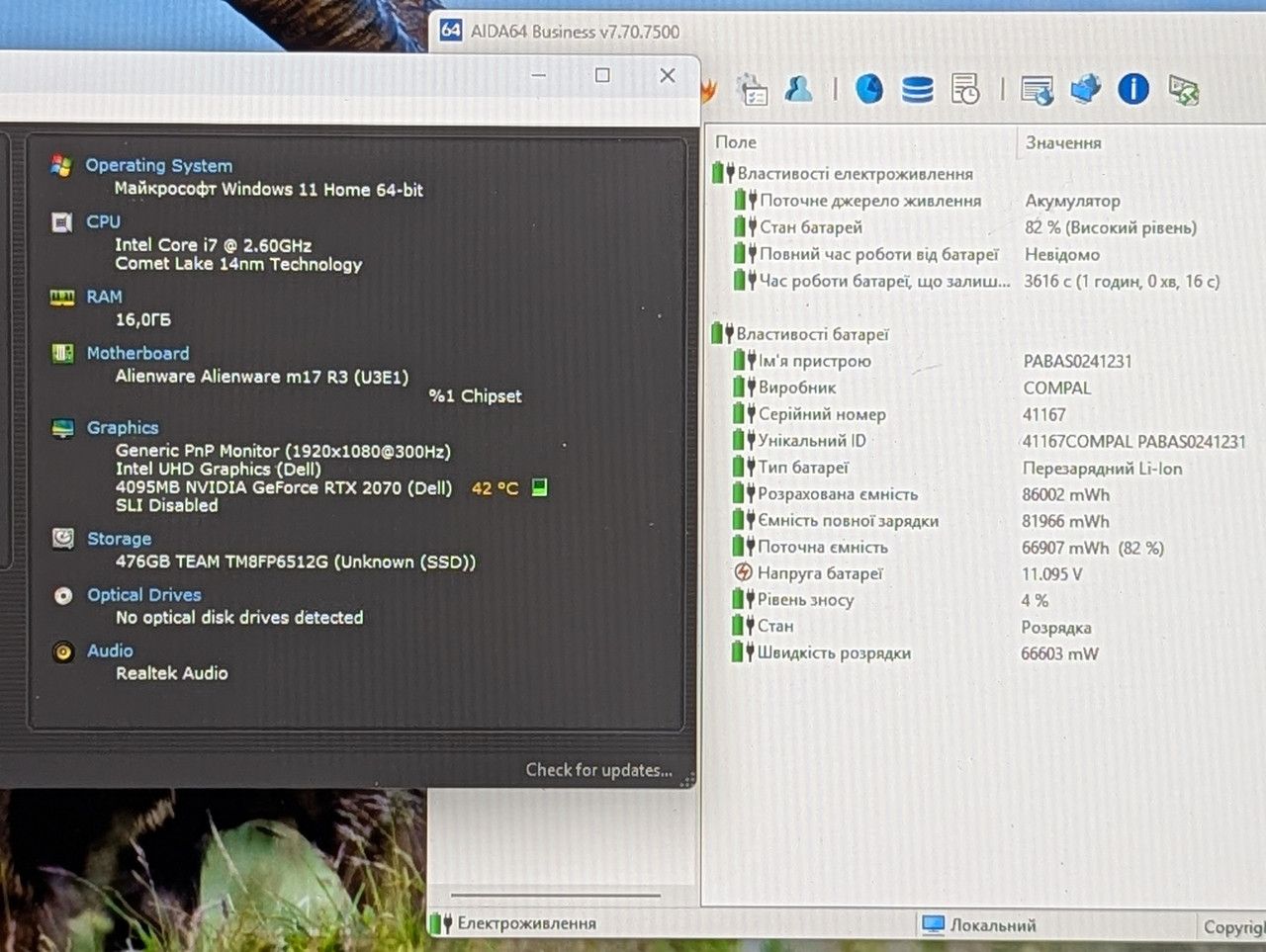This screenshot has height=952, width=1266.
Task: Click the 42 °C GPU temperature reading
Action: pyautogui.click(x=495, y=487)
